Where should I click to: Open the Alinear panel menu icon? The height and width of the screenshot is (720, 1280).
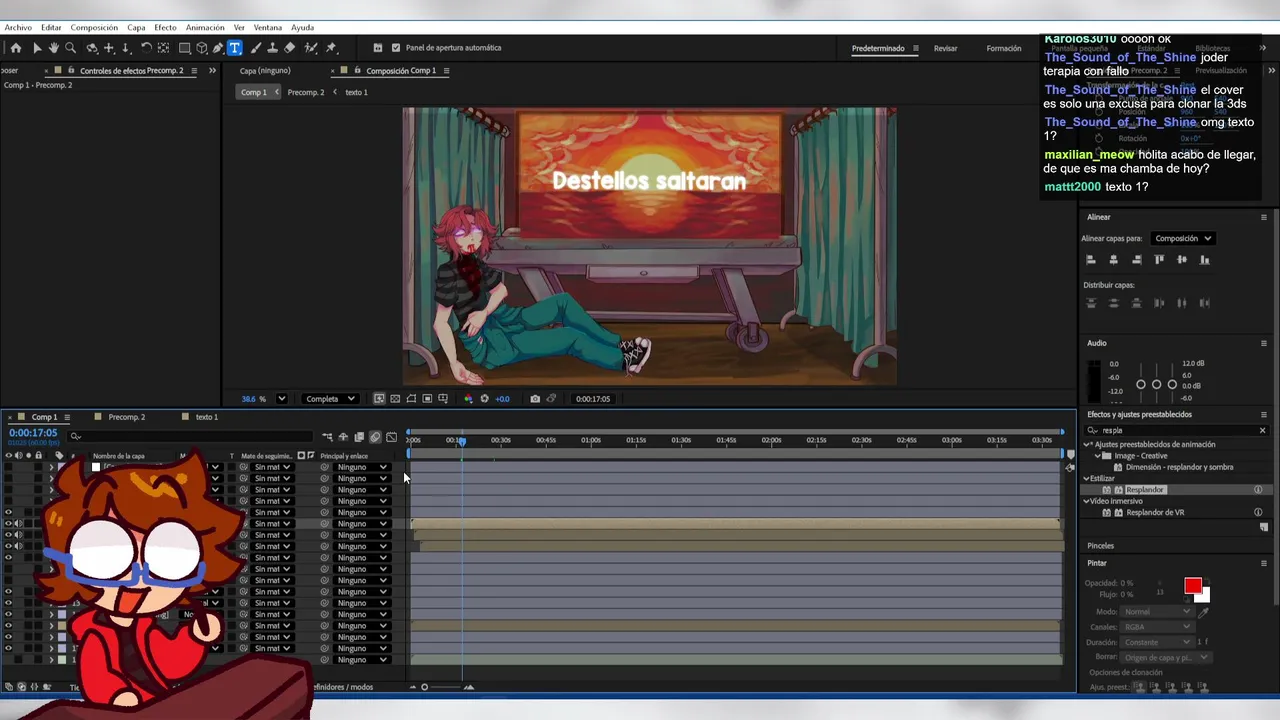[1263, 217]
